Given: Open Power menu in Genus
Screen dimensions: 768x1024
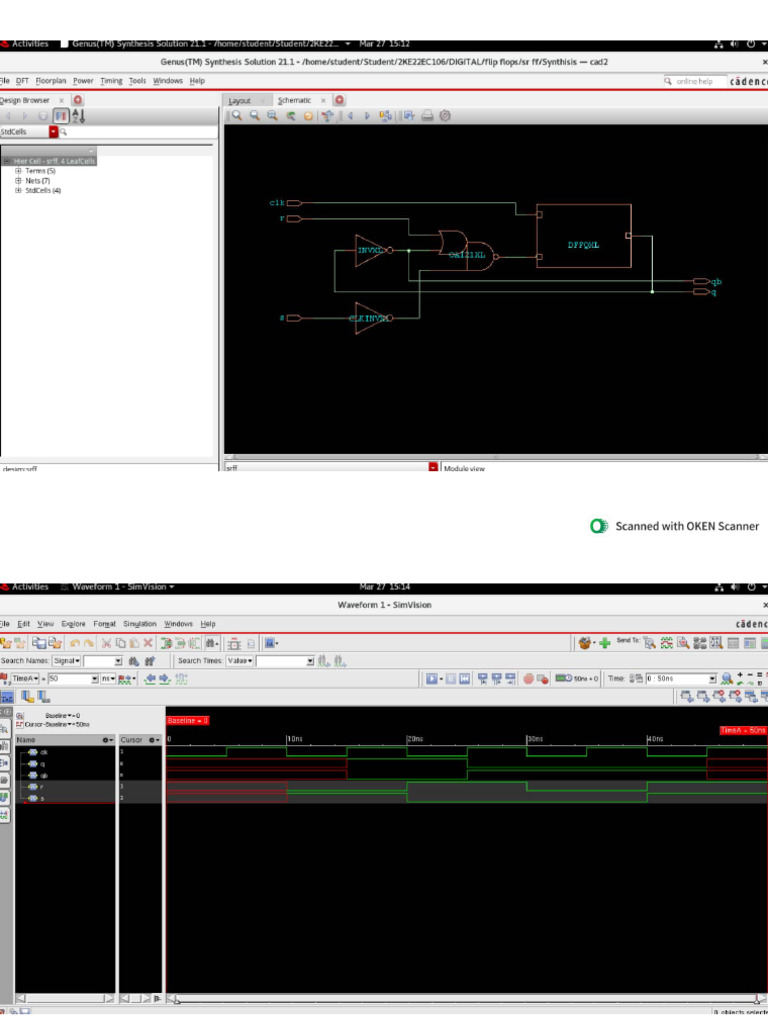Looking at the screenshot, I should point(83,81).
